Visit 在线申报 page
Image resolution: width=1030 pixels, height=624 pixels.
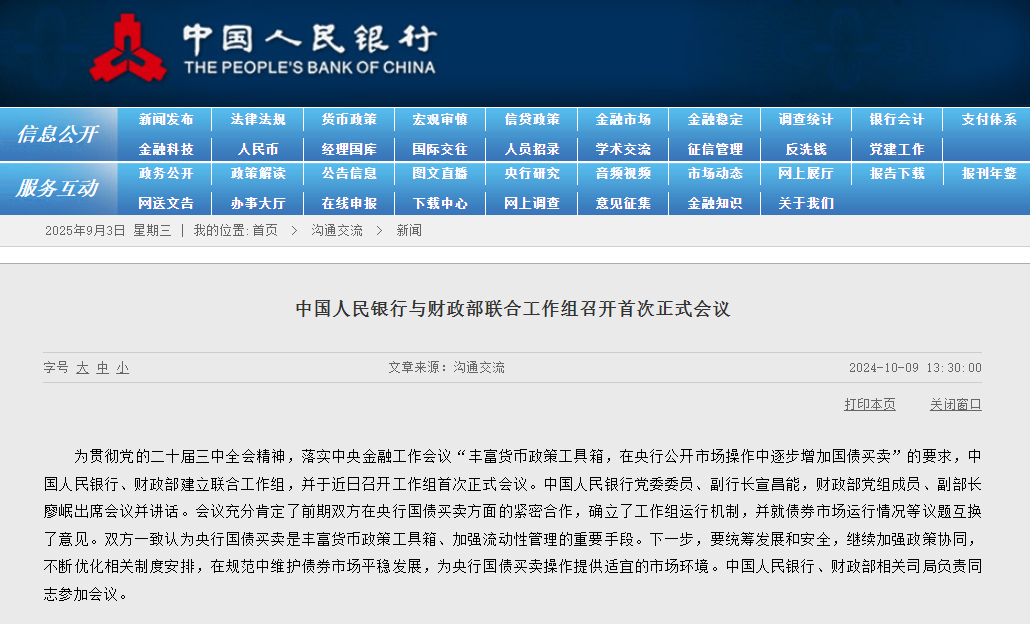click(x=349, y=204)
